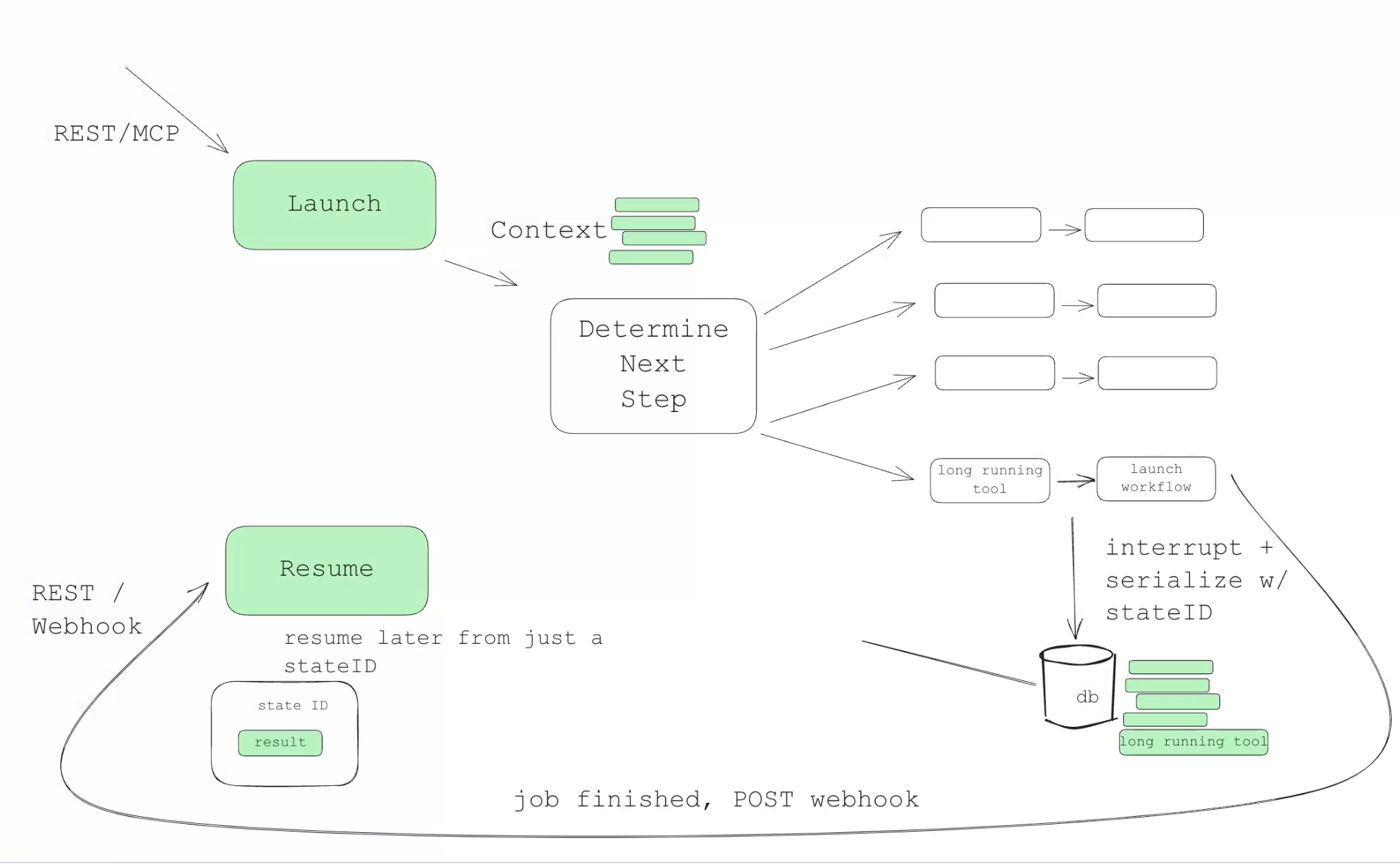Image resolution: width=1400 pixels, height=866 pixels.
Task: Select top-right empty rounded box
Action: click(1143, 225)
